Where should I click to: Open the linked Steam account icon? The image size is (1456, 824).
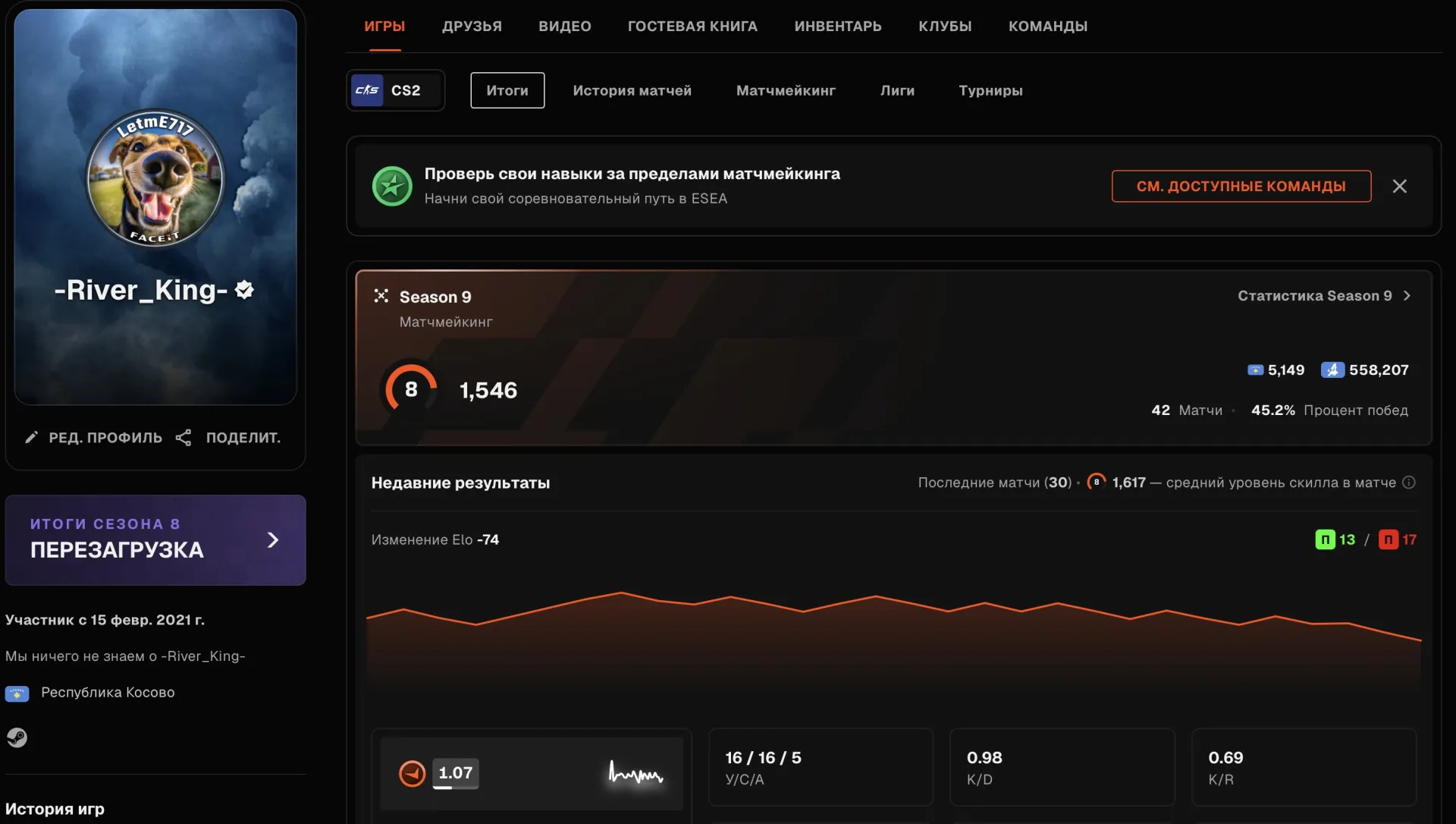coord(17,738)
